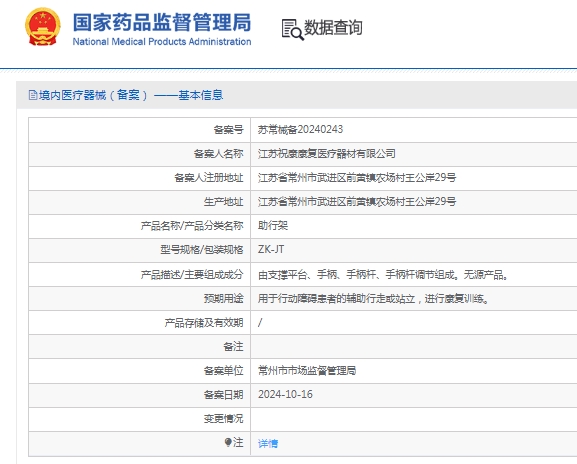
Task: Select the 境内医疗器械（备案）——基本信息 heading
Action: point(131,95)
